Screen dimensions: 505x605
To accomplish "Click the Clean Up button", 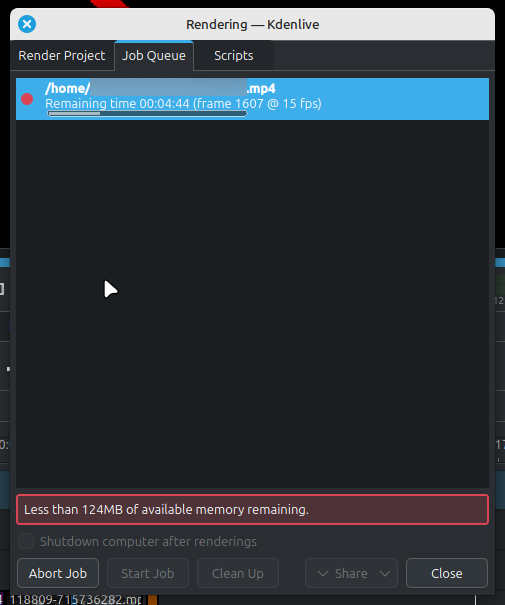I will tap(238, 573).
